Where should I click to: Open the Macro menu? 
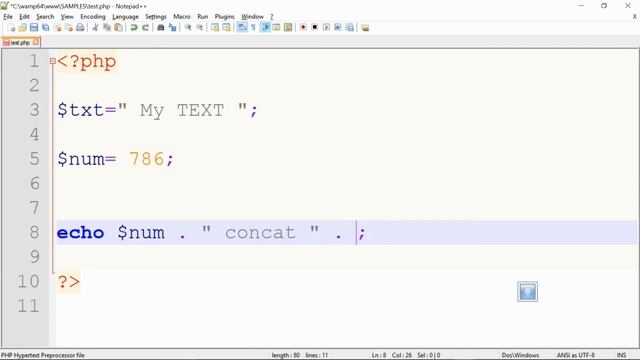[x=182, y=17]
